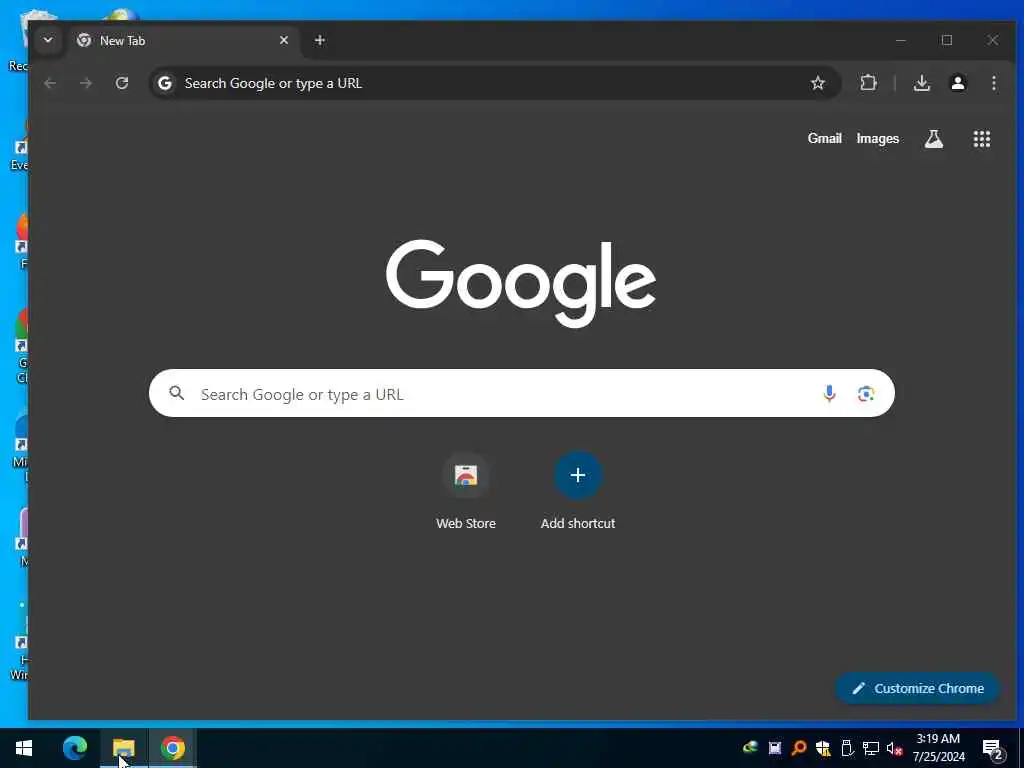This screenshot has width=1024, height=768.
Task: Click the Customize Chrome button
Action: pyautogui.click(x=918, y=688)
